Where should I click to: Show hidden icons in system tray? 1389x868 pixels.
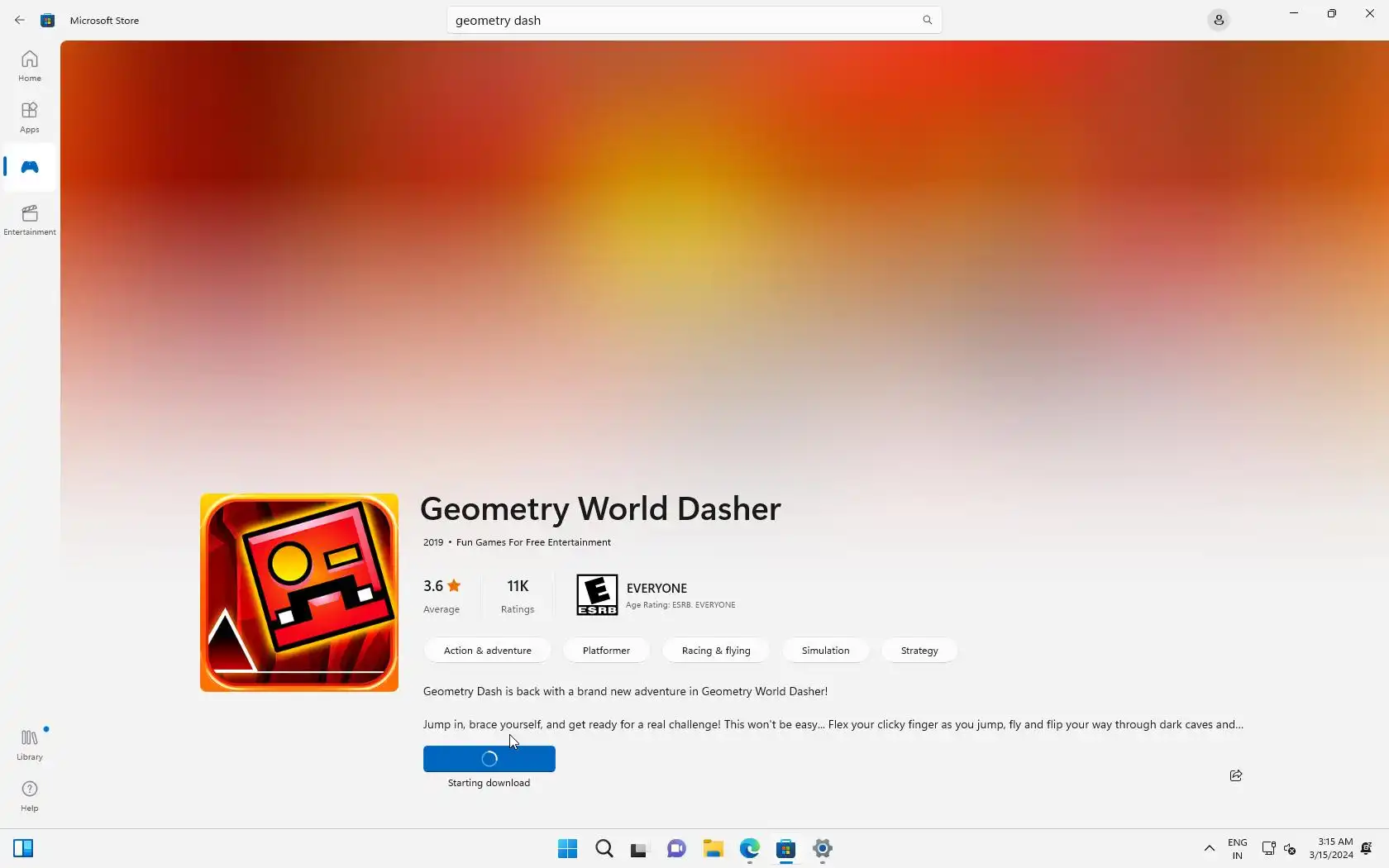click(x=1209, y=849)
